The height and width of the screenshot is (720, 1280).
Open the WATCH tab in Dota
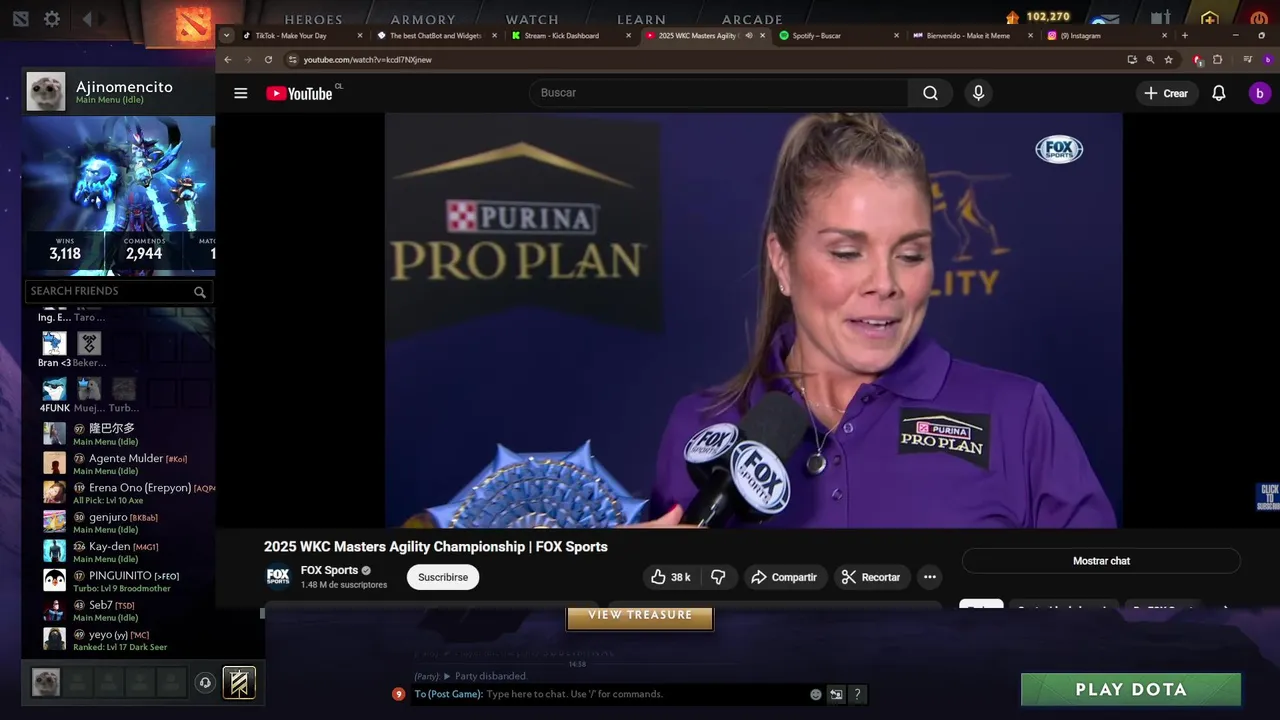point(532,19)
